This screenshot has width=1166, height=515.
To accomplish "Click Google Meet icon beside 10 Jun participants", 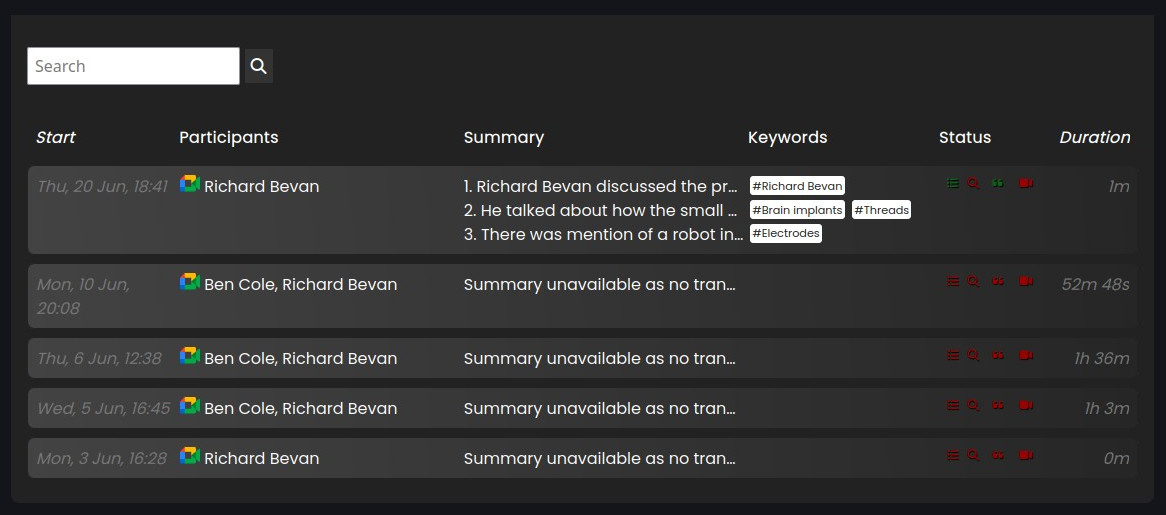I will (x=190, y=282).
